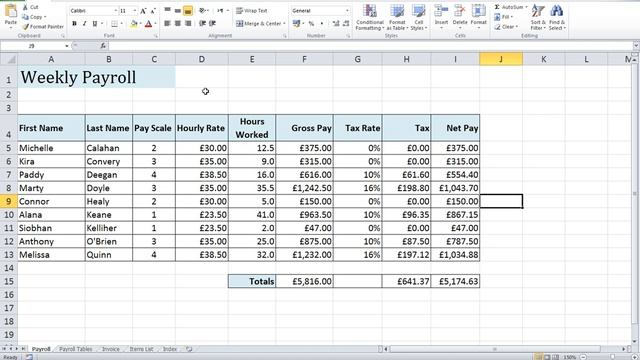Click the Percent Style icon
Screen dimensions: 640x360
(x=311, y=24)
